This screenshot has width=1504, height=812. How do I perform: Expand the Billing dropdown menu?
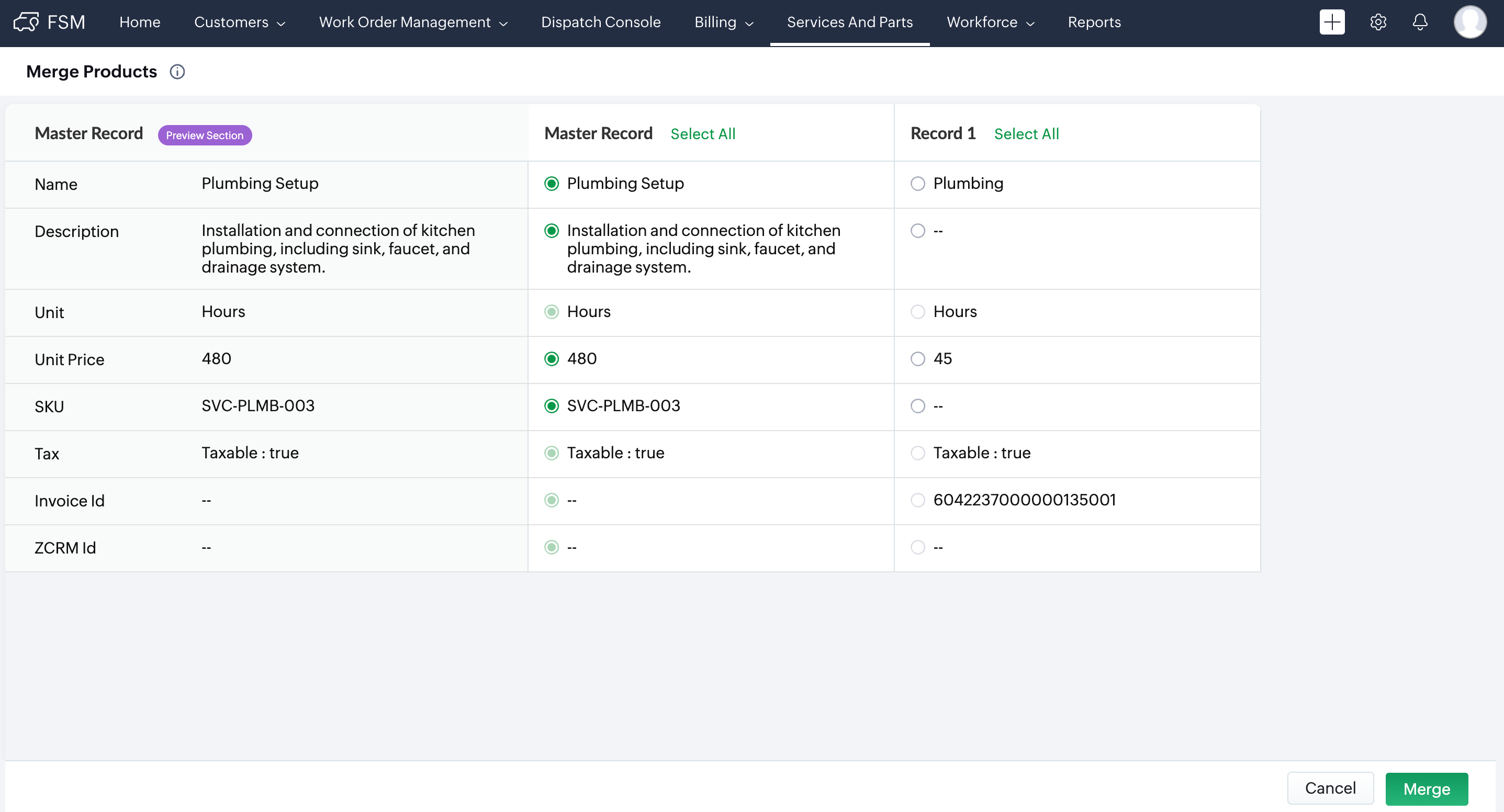click(x=723, y=22)
